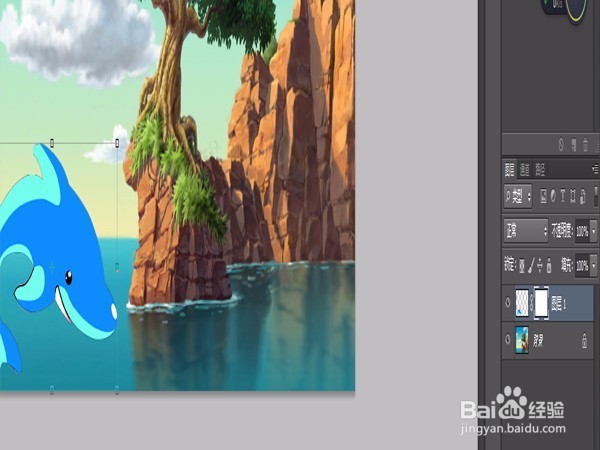The width and height of the screenshot is (600, 450).
Task: Click the transform center reference point
Action: point(52,267)
